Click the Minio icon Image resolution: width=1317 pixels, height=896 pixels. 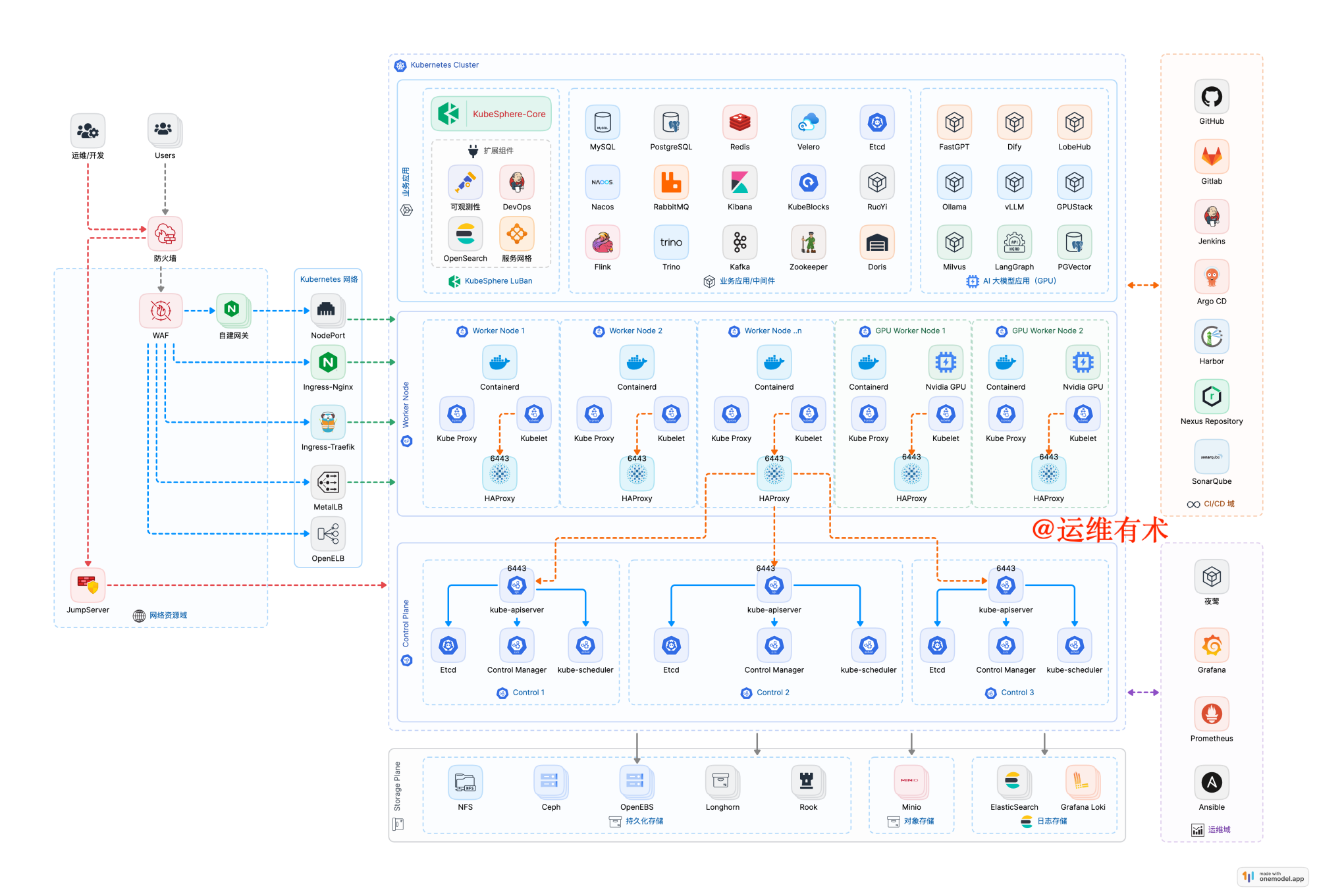(x=911, y=782)
